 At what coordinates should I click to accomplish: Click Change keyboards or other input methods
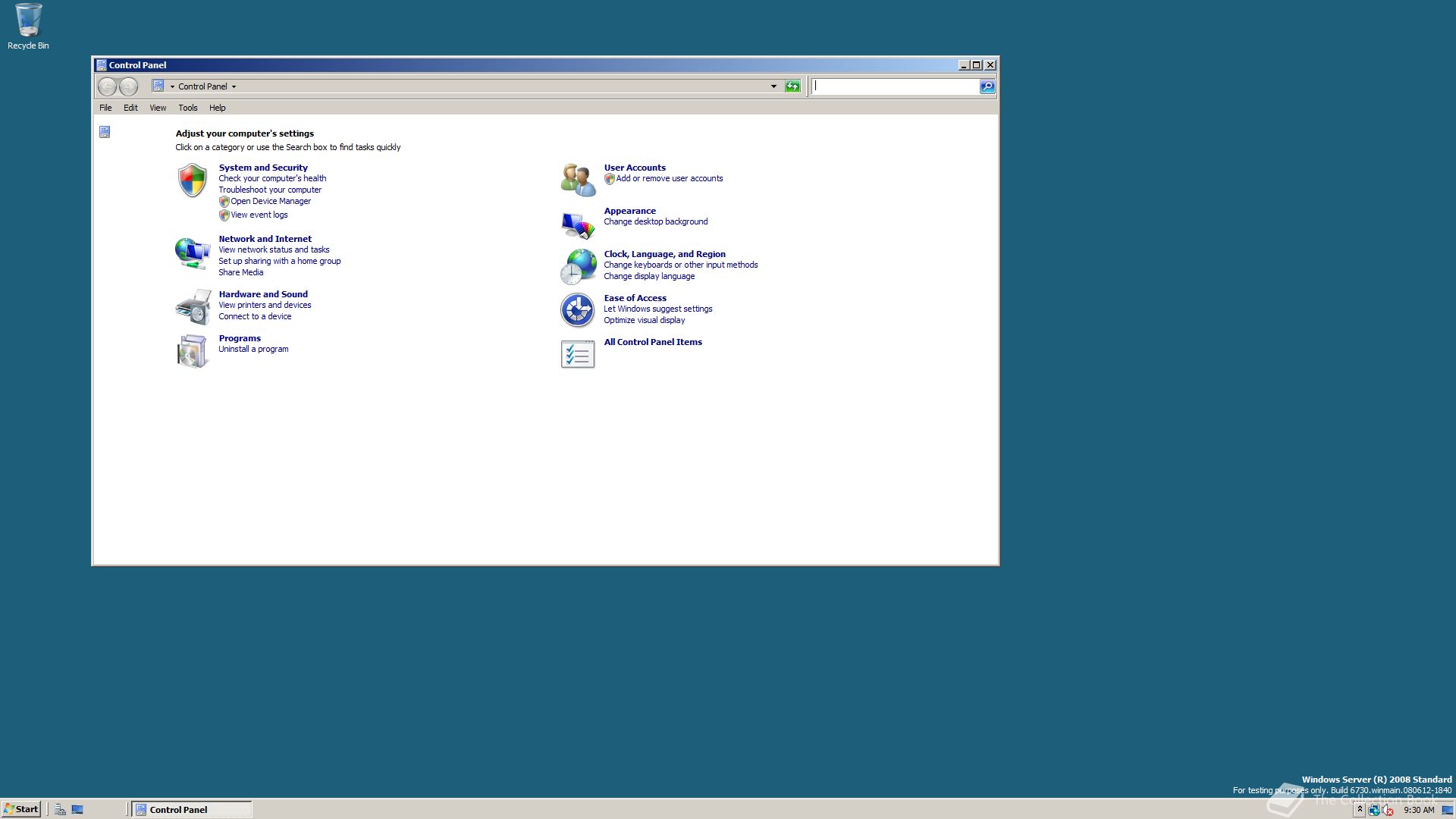(x=680, y=265)
